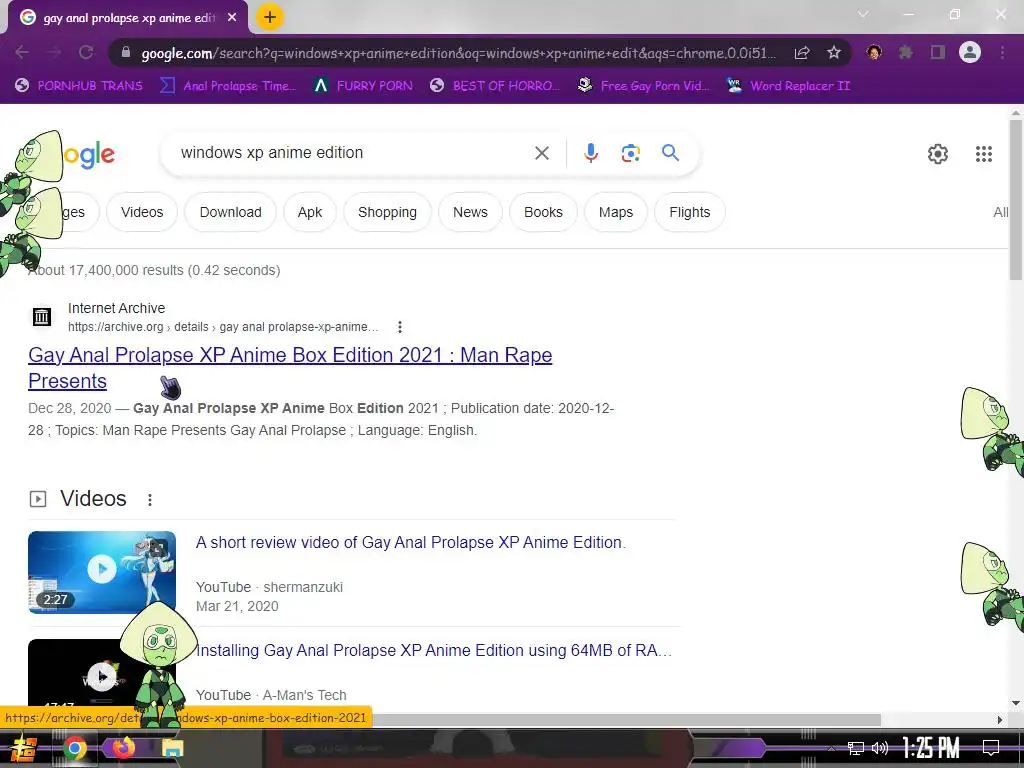Go back to the previous page
1024x768 pixels.
[x=22, y=53]
